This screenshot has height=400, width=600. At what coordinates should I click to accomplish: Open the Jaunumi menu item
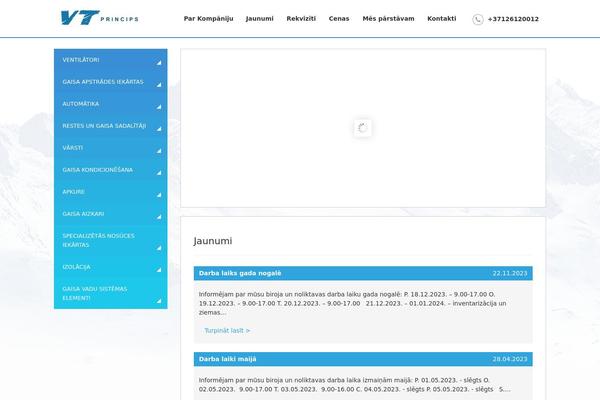tap(260, 18)
